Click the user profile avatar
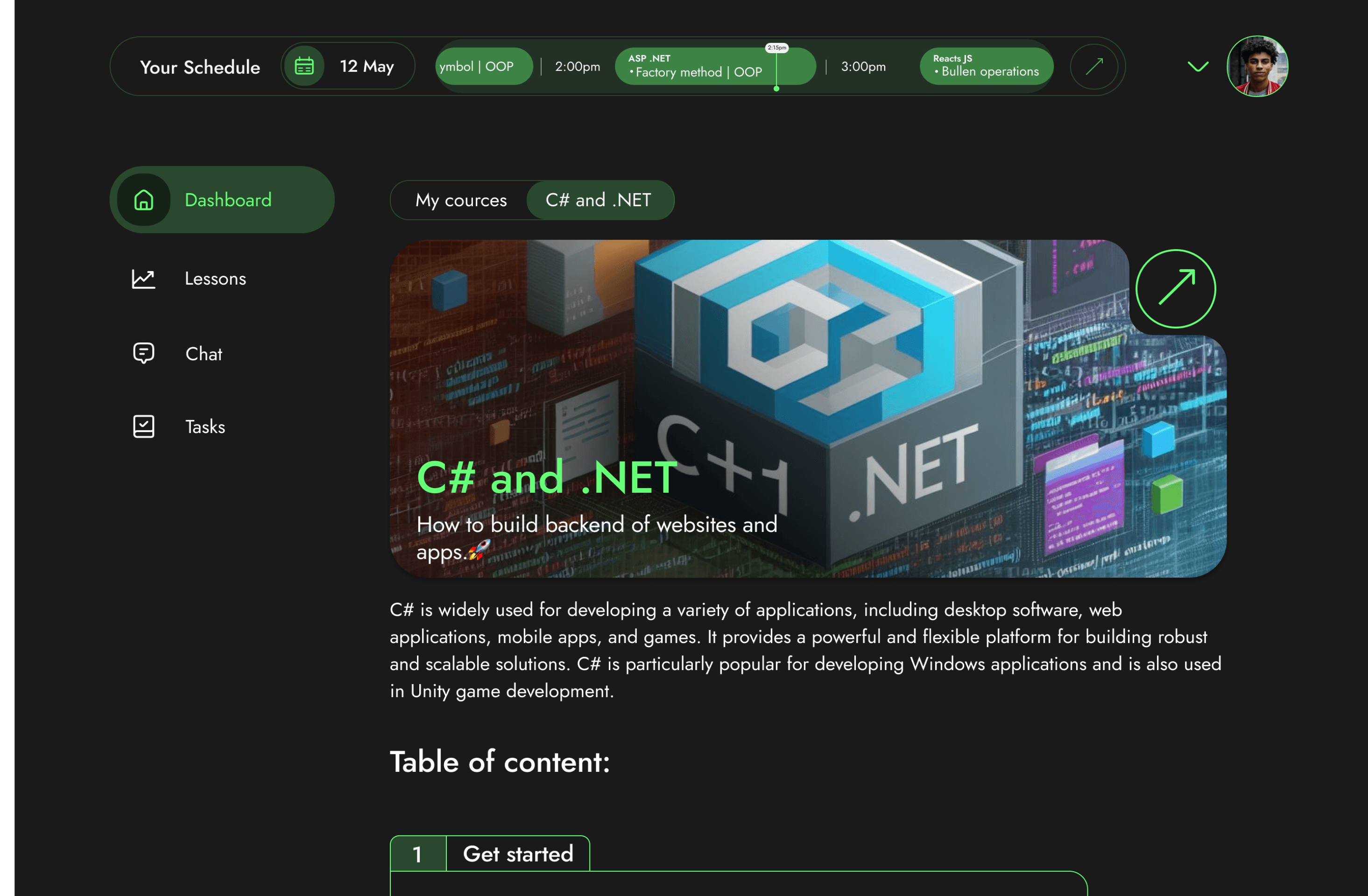 click(x=1257, y=67)
